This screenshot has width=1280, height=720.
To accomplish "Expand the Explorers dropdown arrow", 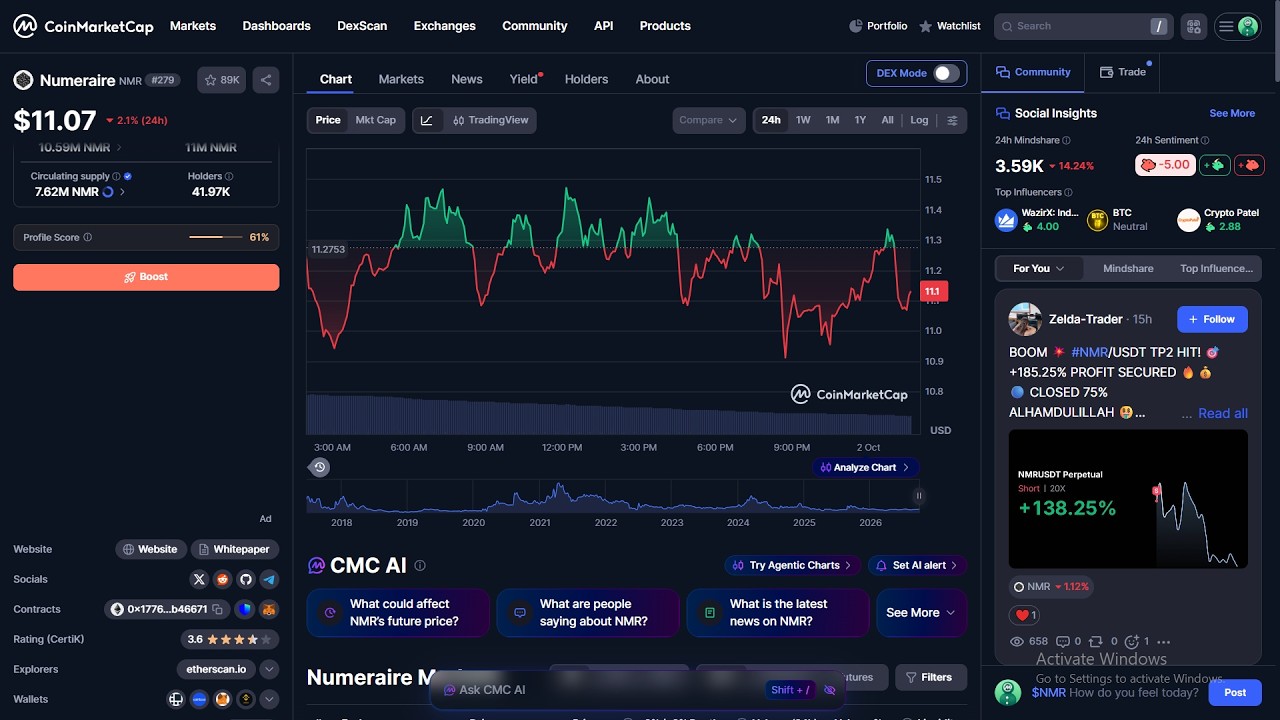I will point(269,669).
